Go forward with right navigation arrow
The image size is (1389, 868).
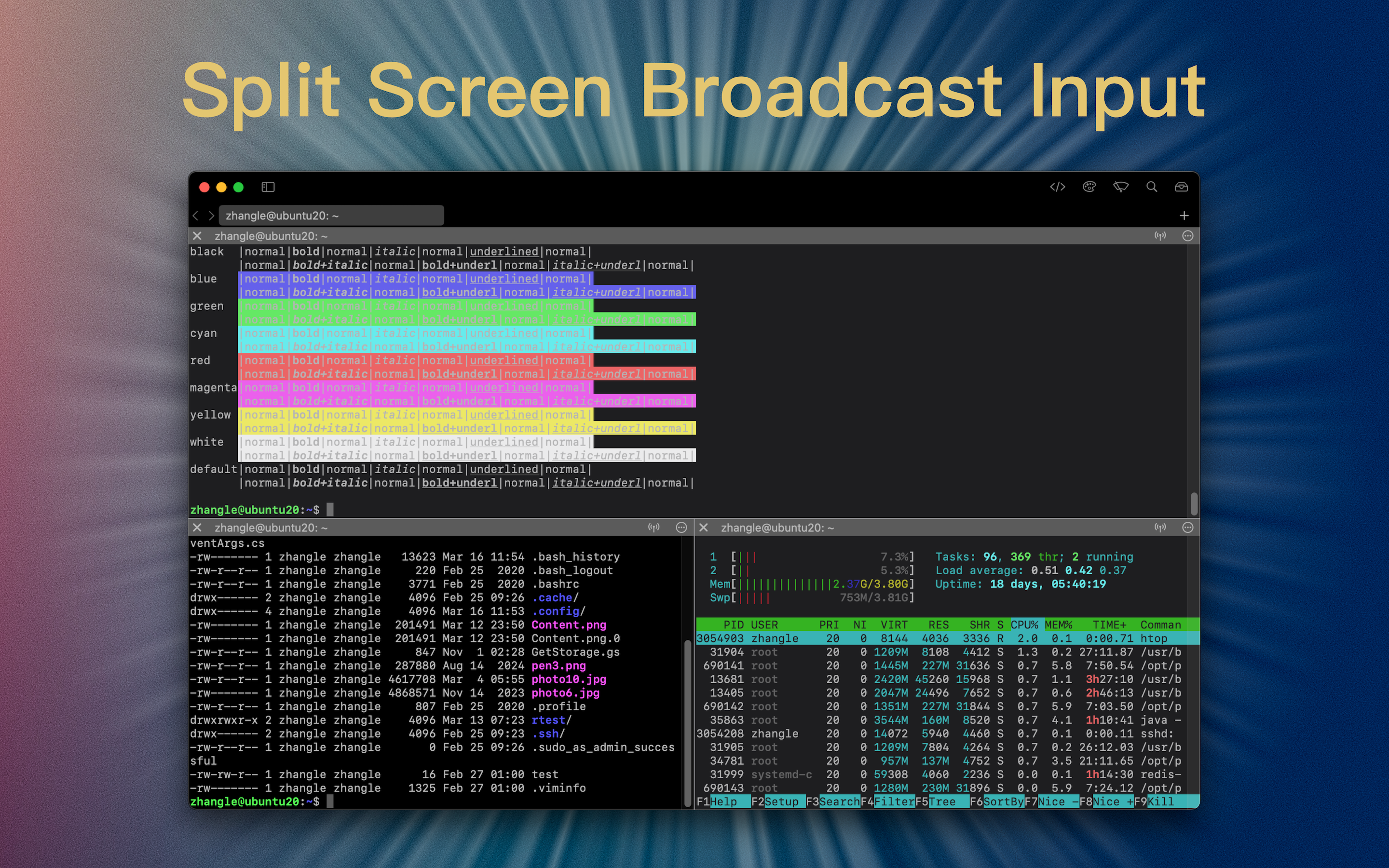click(211, 216)
